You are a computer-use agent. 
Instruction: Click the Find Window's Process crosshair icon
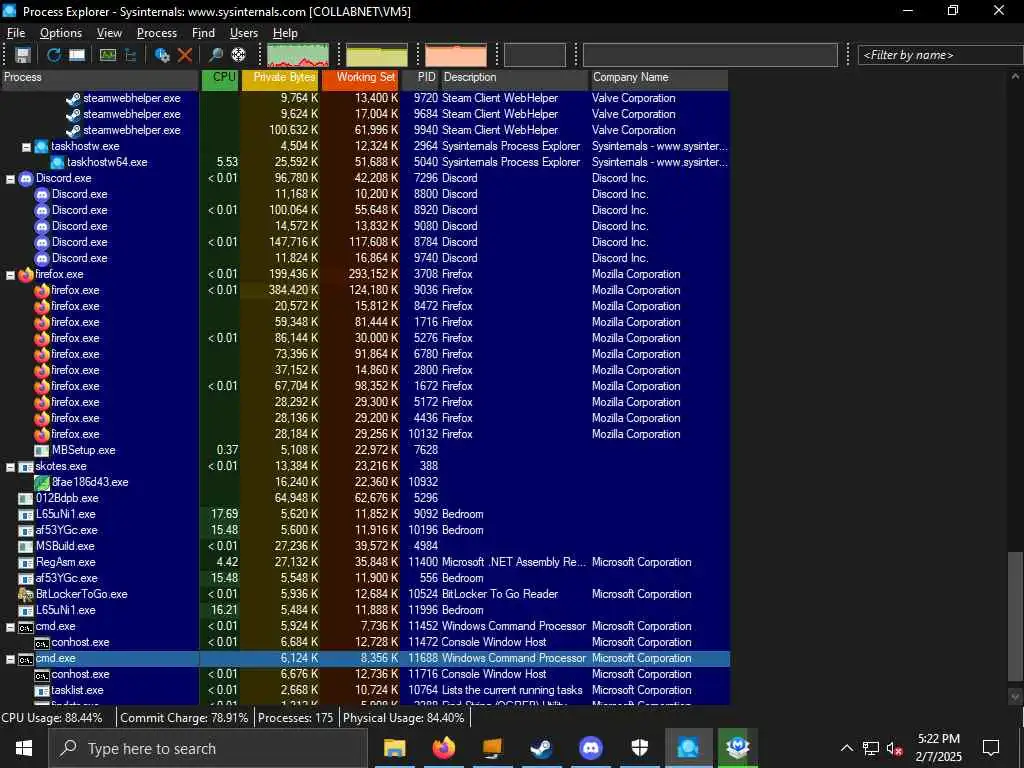point(238,56)
